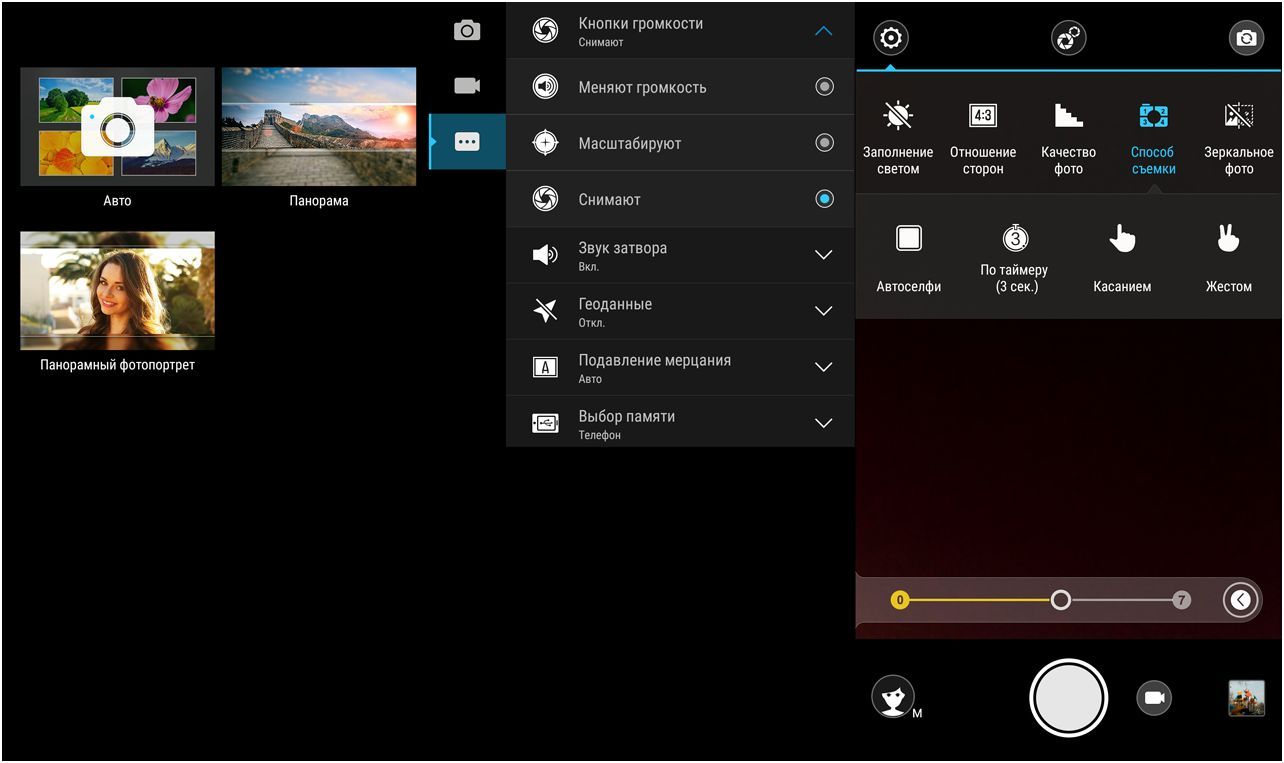The width and height of the screenshot is (1284, 763).
Task: Start video recording with camcorder button
Action: pyautogui.click(x=1154, y=698)
